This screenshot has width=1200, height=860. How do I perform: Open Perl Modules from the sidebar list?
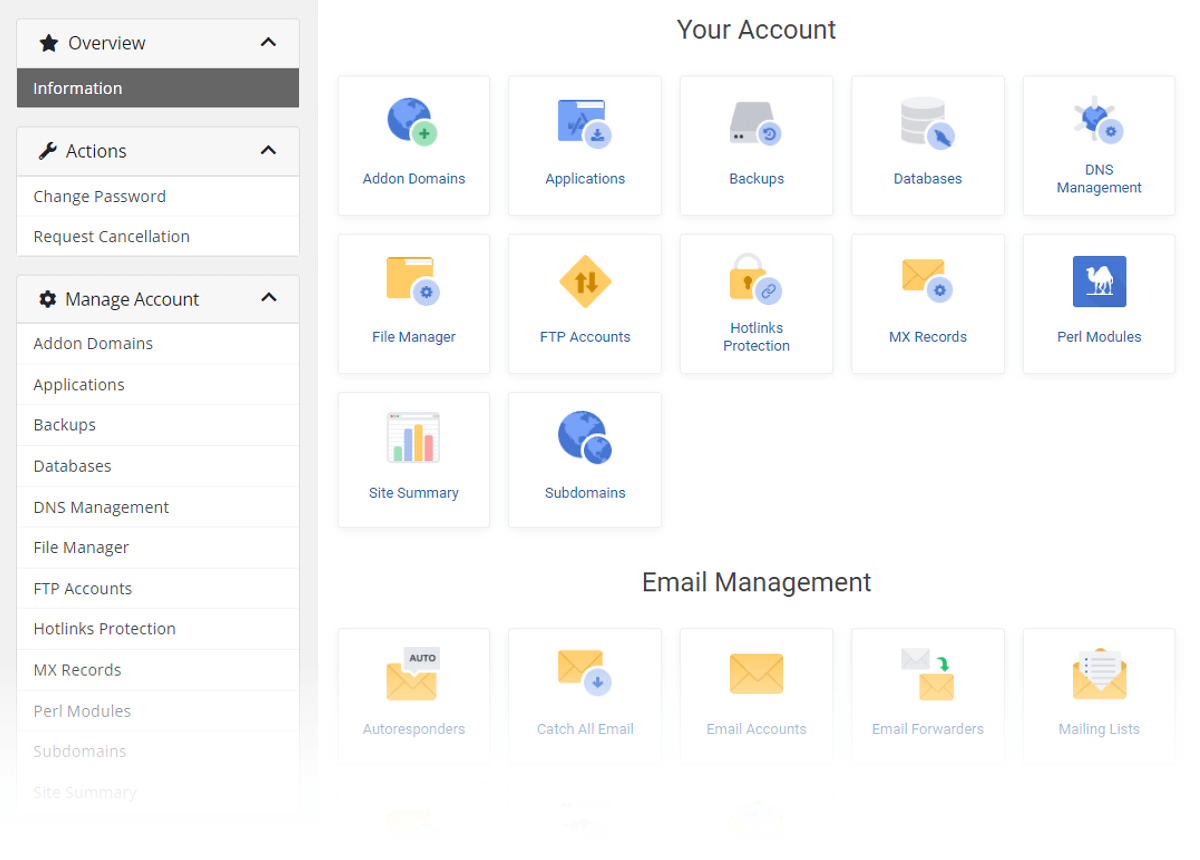[x=158, y=711]
